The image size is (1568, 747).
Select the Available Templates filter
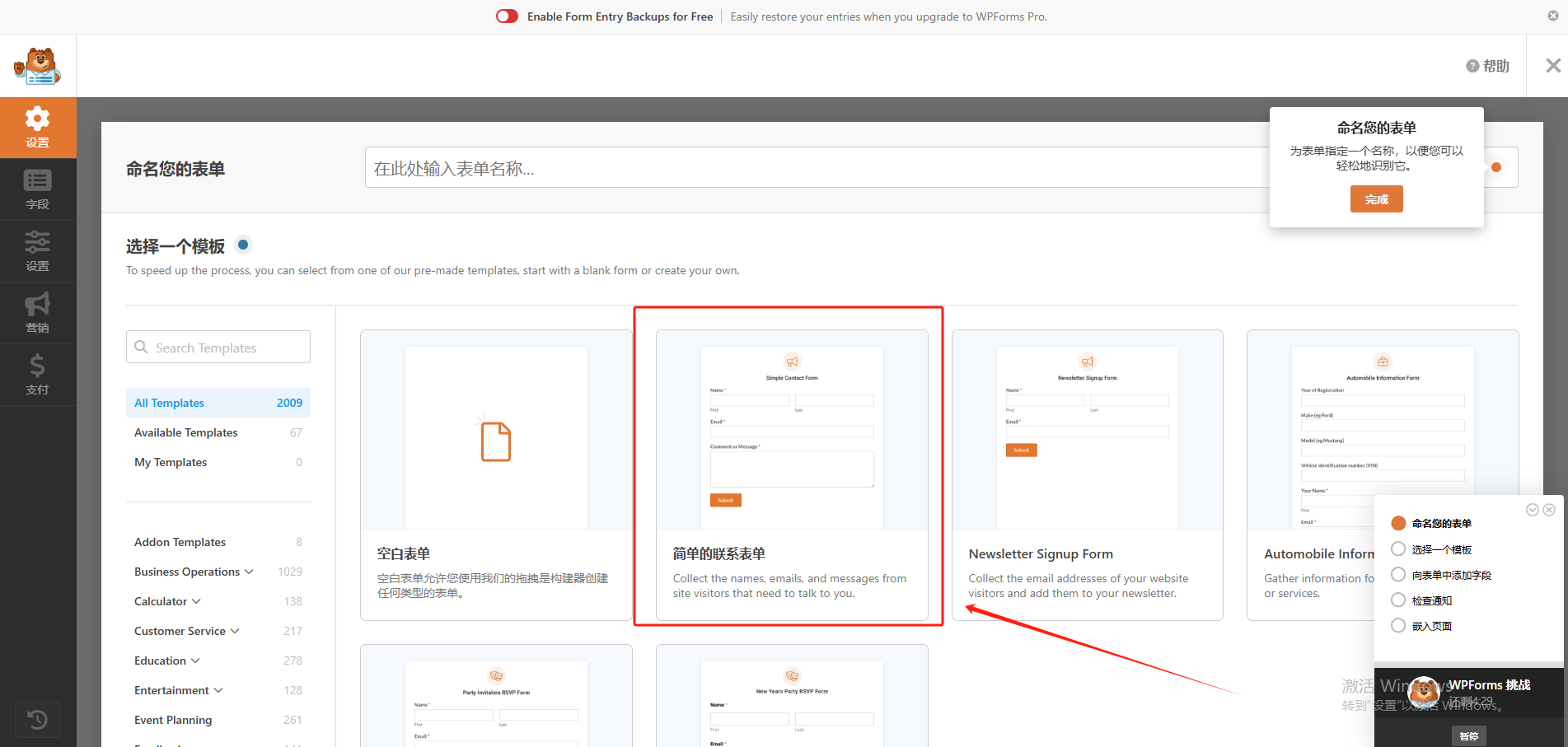185,432
